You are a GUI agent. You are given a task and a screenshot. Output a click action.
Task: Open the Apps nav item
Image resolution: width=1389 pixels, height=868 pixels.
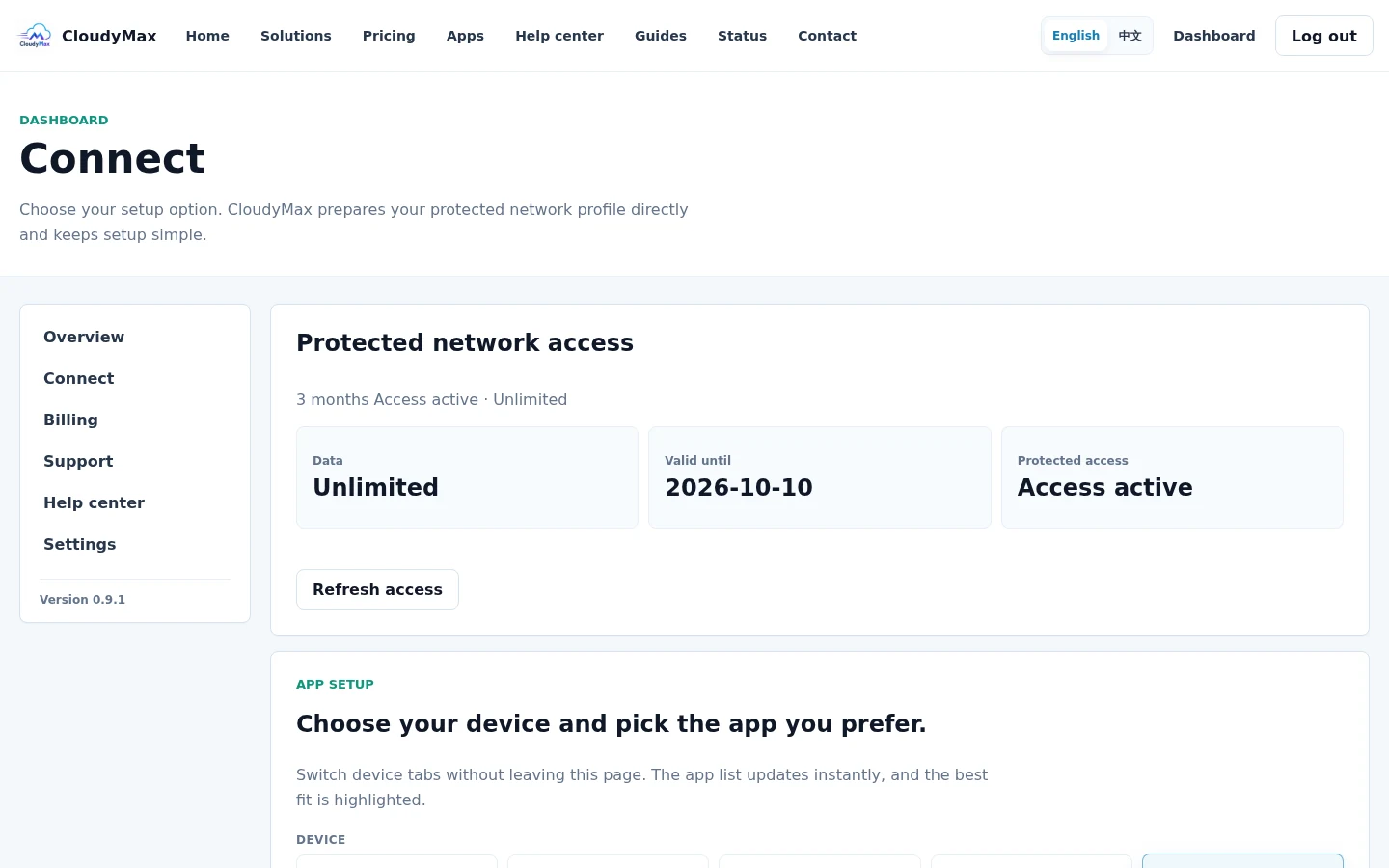tap(465, 36)
